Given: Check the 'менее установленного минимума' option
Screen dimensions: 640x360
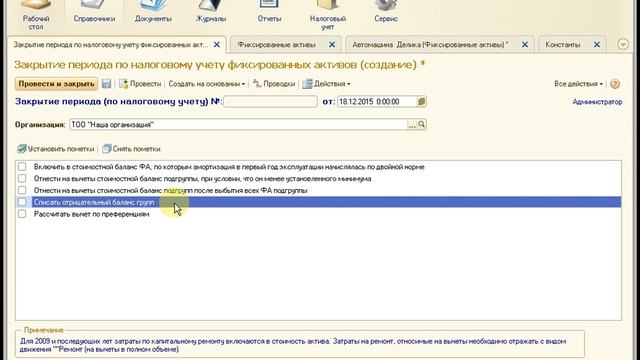Looking at the screenshot, I should tap(22, 178).
